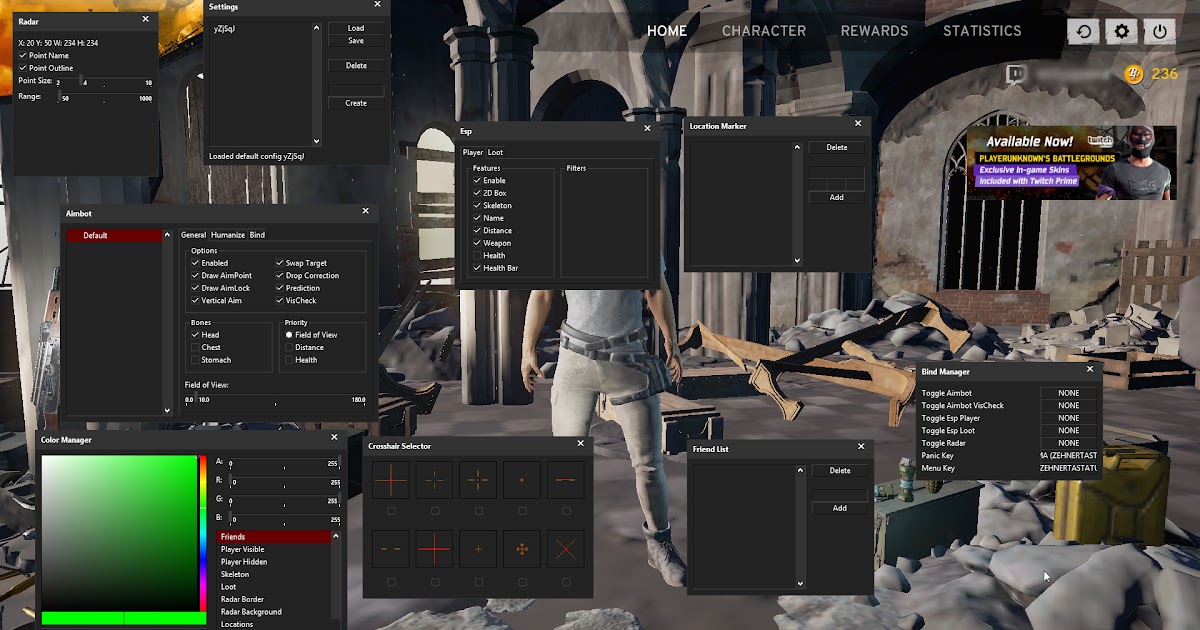Toggle the Draw AimPoint checkbox
Screen dimensions: 1200x630
pos(195,275)
